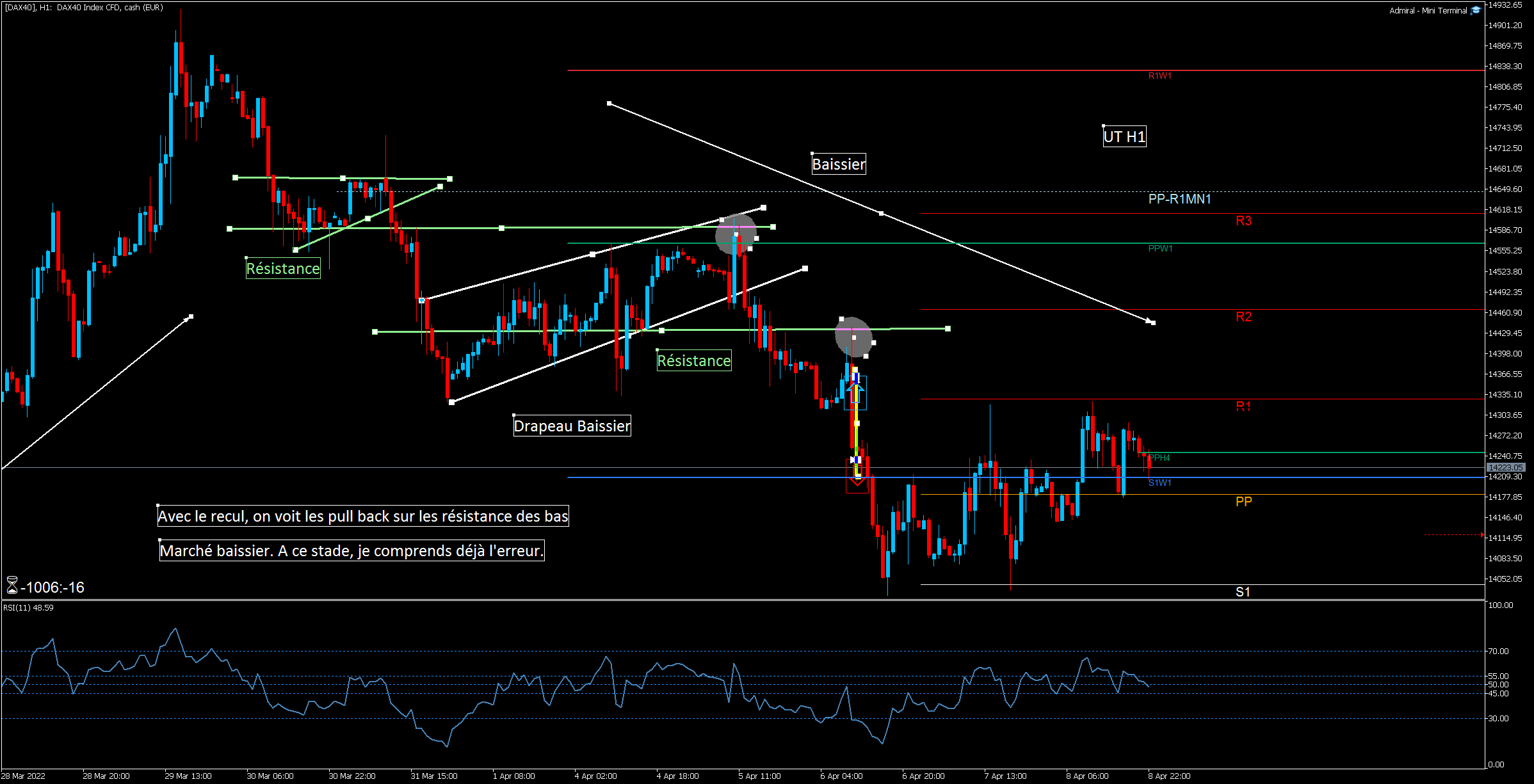Click the Résistance label under the flag
This screenshot has width=1534, height=784.
pos(694,361)
